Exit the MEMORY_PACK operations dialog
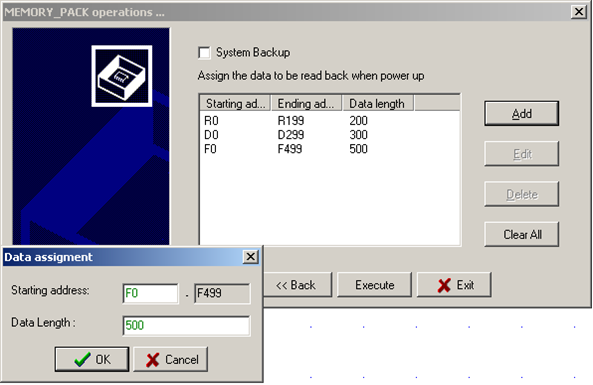Viewport: 593px width, 385px height. (x=454, y=285)
